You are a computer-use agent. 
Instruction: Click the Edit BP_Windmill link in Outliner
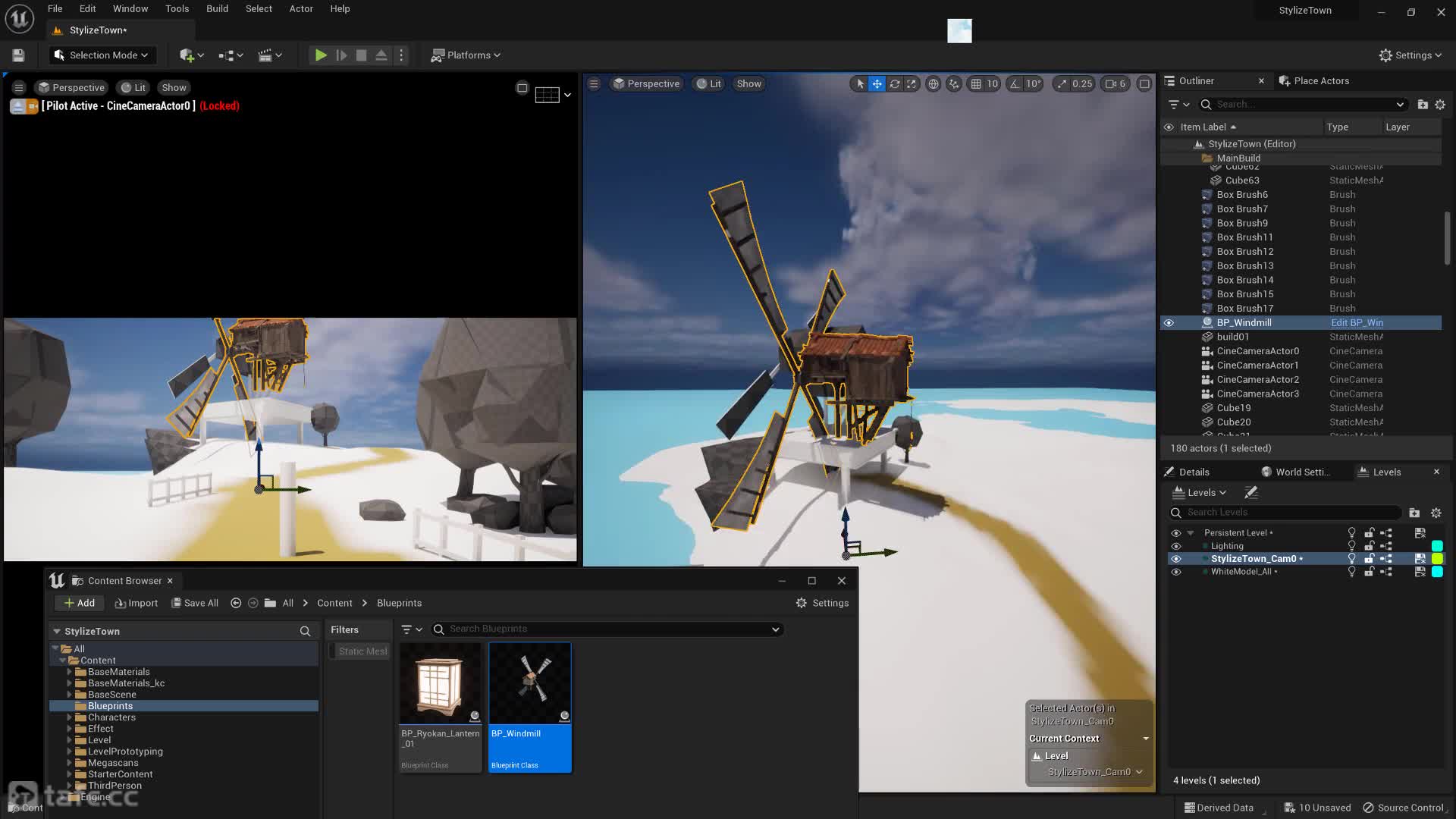(1357, 323)
